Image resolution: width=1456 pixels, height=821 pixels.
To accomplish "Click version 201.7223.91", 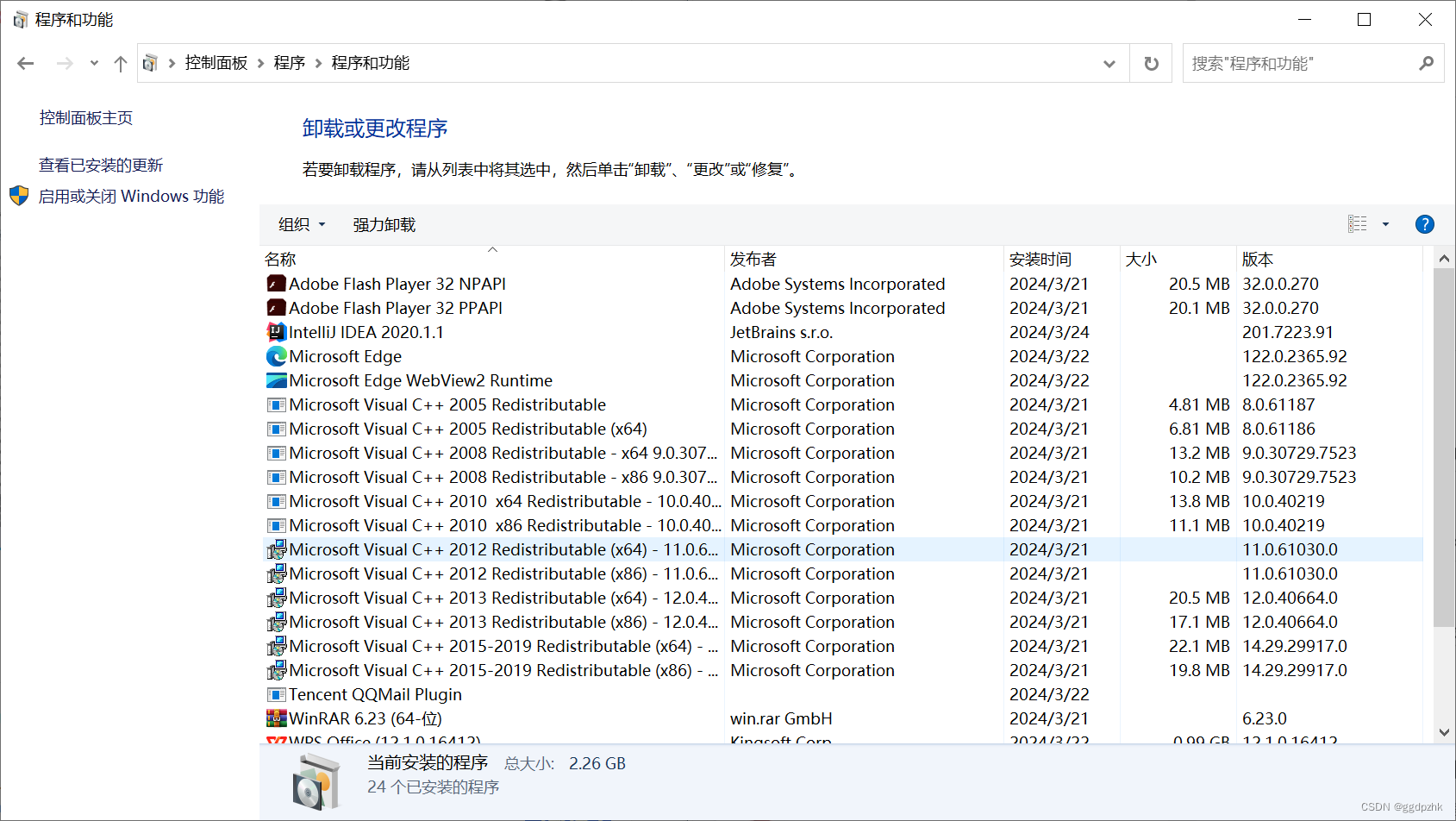I will tap(1288, 332).
